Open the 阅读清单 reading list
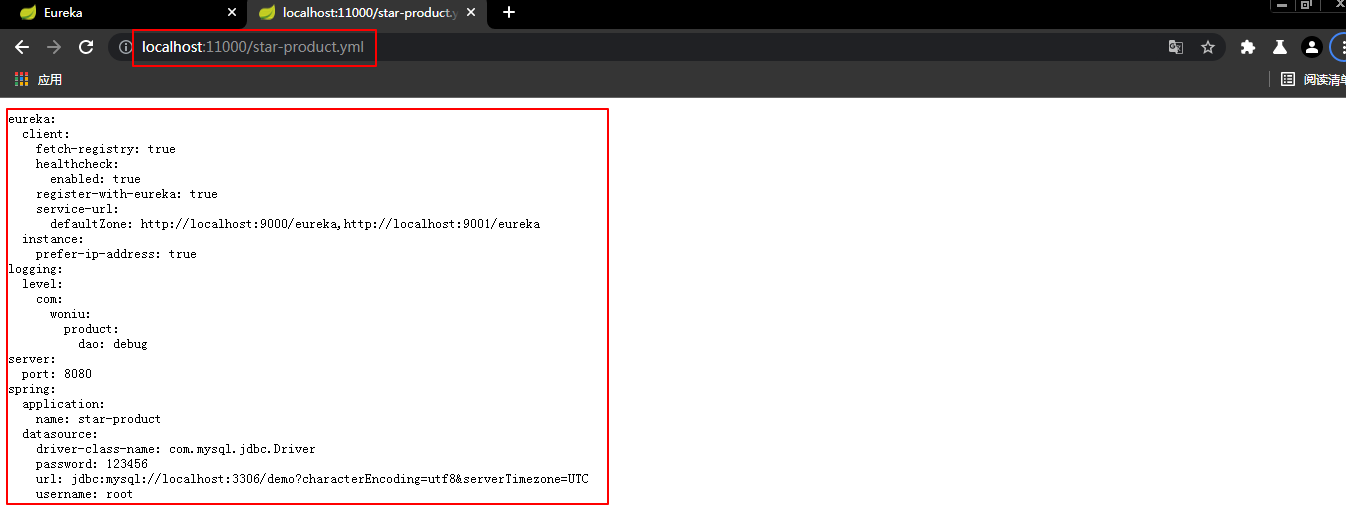 (1313, 79)
